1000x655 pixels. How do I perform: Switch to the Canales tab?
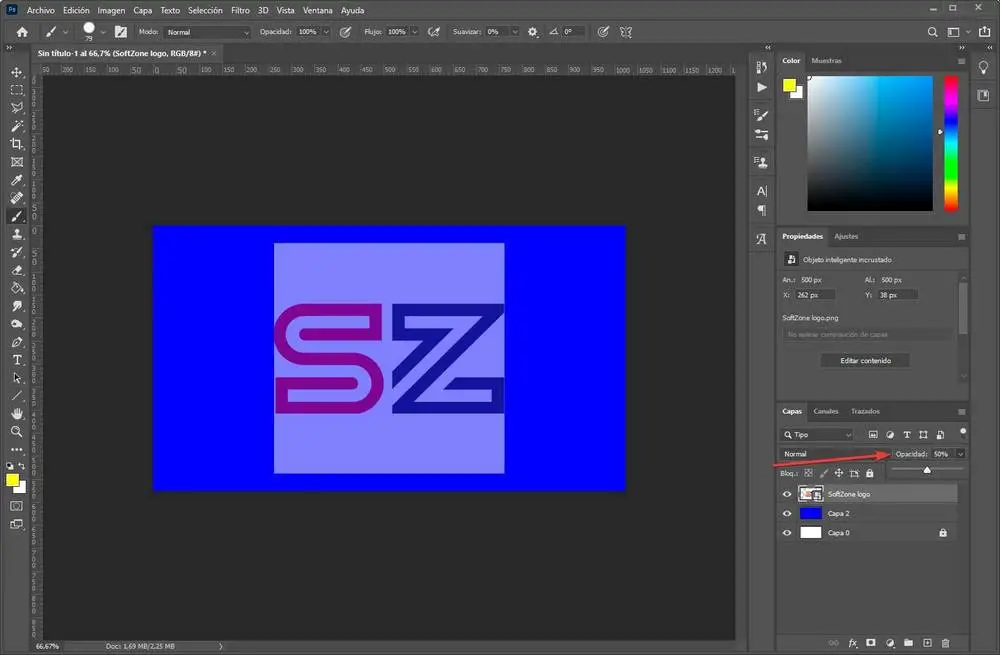pos(826,411)
